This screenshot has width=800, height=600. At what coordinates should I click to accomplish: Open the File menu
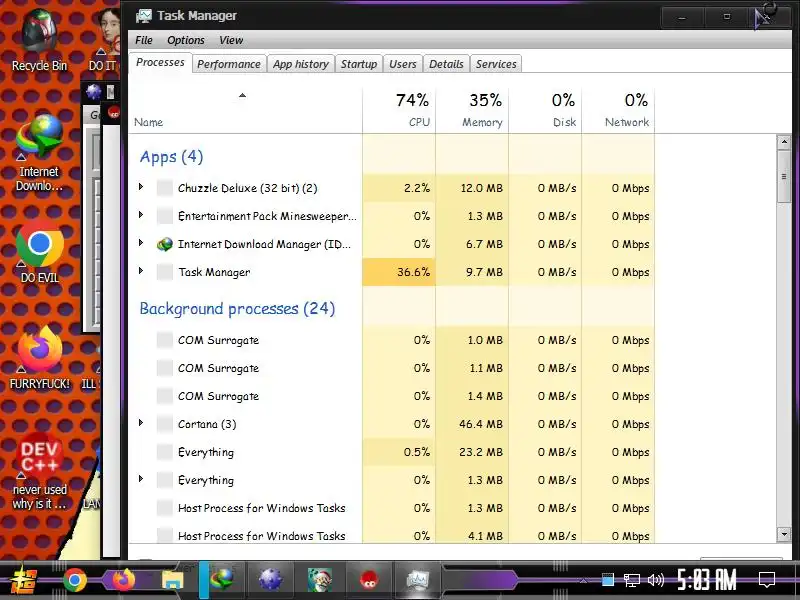144,40
